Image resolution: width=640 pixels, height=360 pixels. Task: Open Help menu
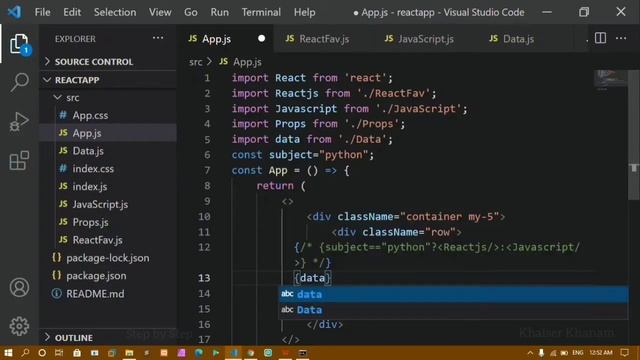tap(304, 12)
